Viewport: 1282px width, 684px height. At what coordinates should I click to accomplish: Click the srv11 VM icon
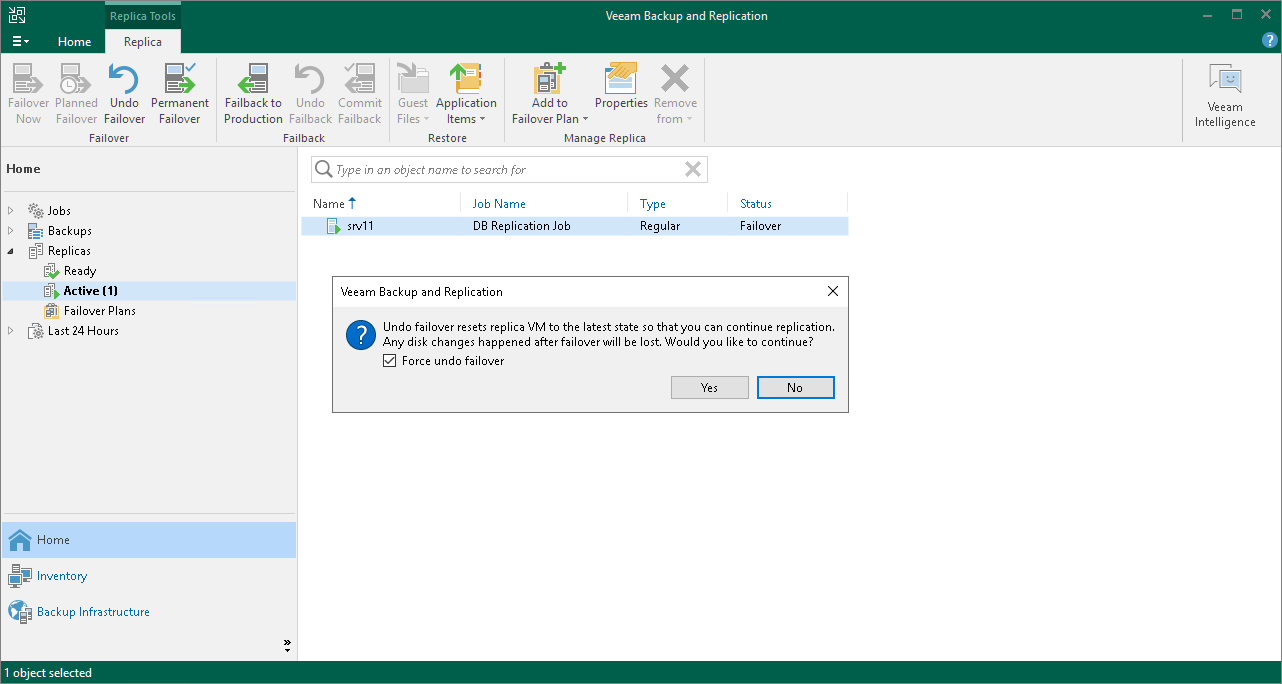tap(334, 227)
